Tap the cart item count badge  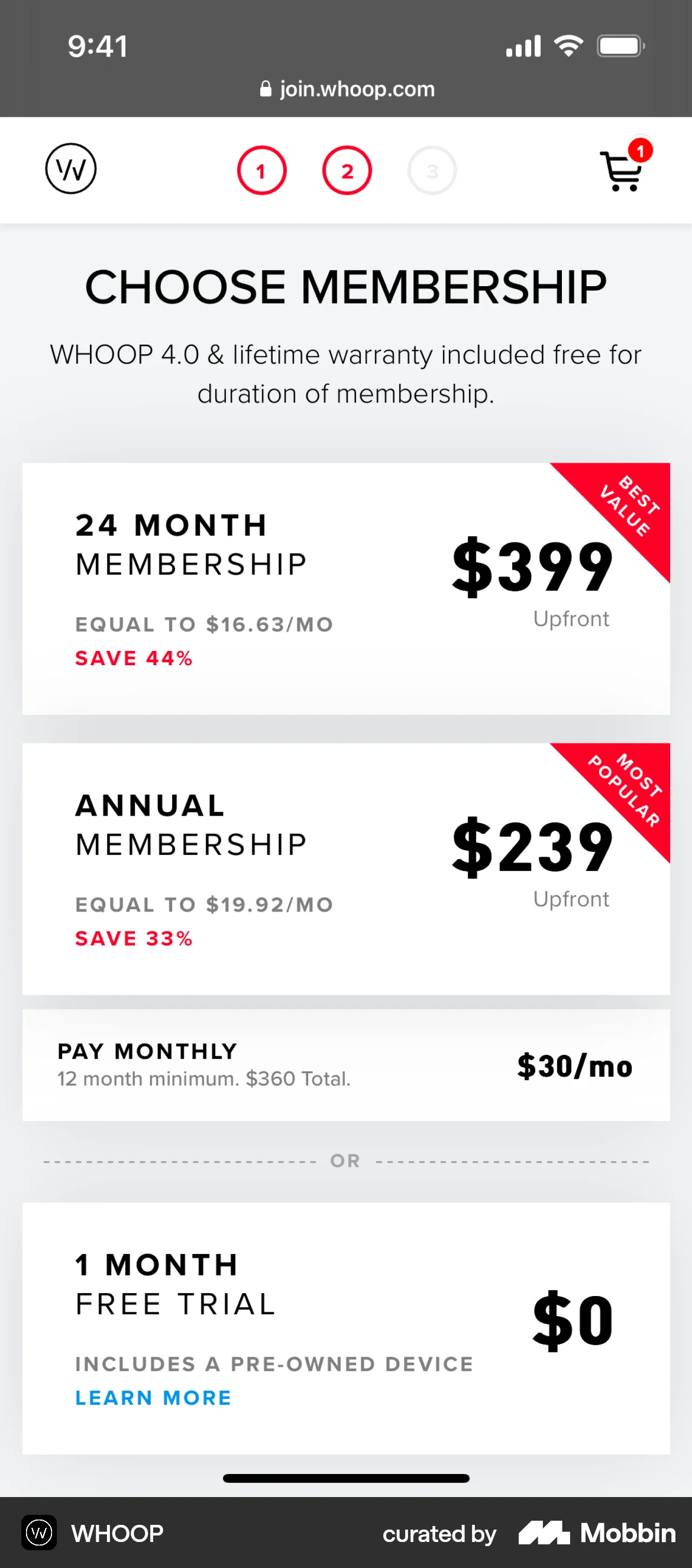(x=639, y=150)
